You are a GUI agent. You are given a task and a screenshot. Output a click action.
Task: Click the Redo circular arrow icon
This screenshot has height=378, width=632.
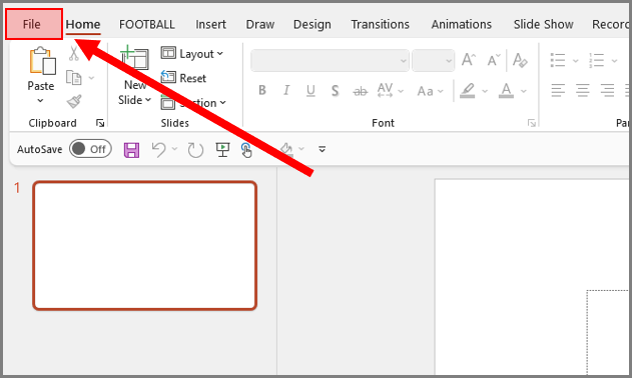click(195, 150)
